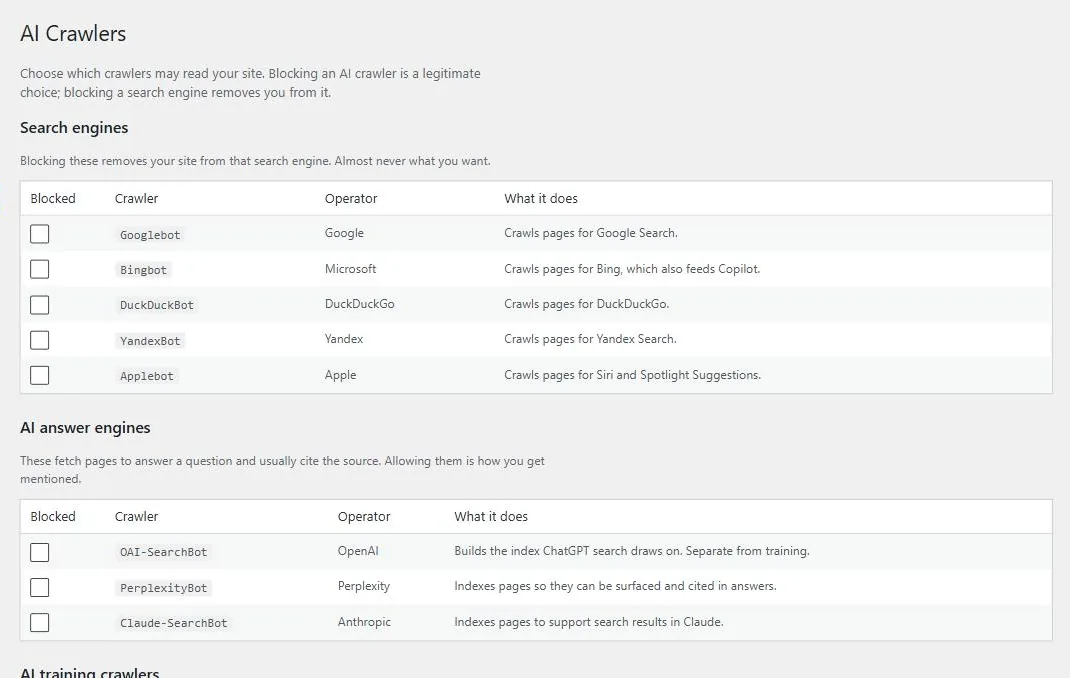
Task: Click the "Search engines" section heading
Action: tap(74, 128)
